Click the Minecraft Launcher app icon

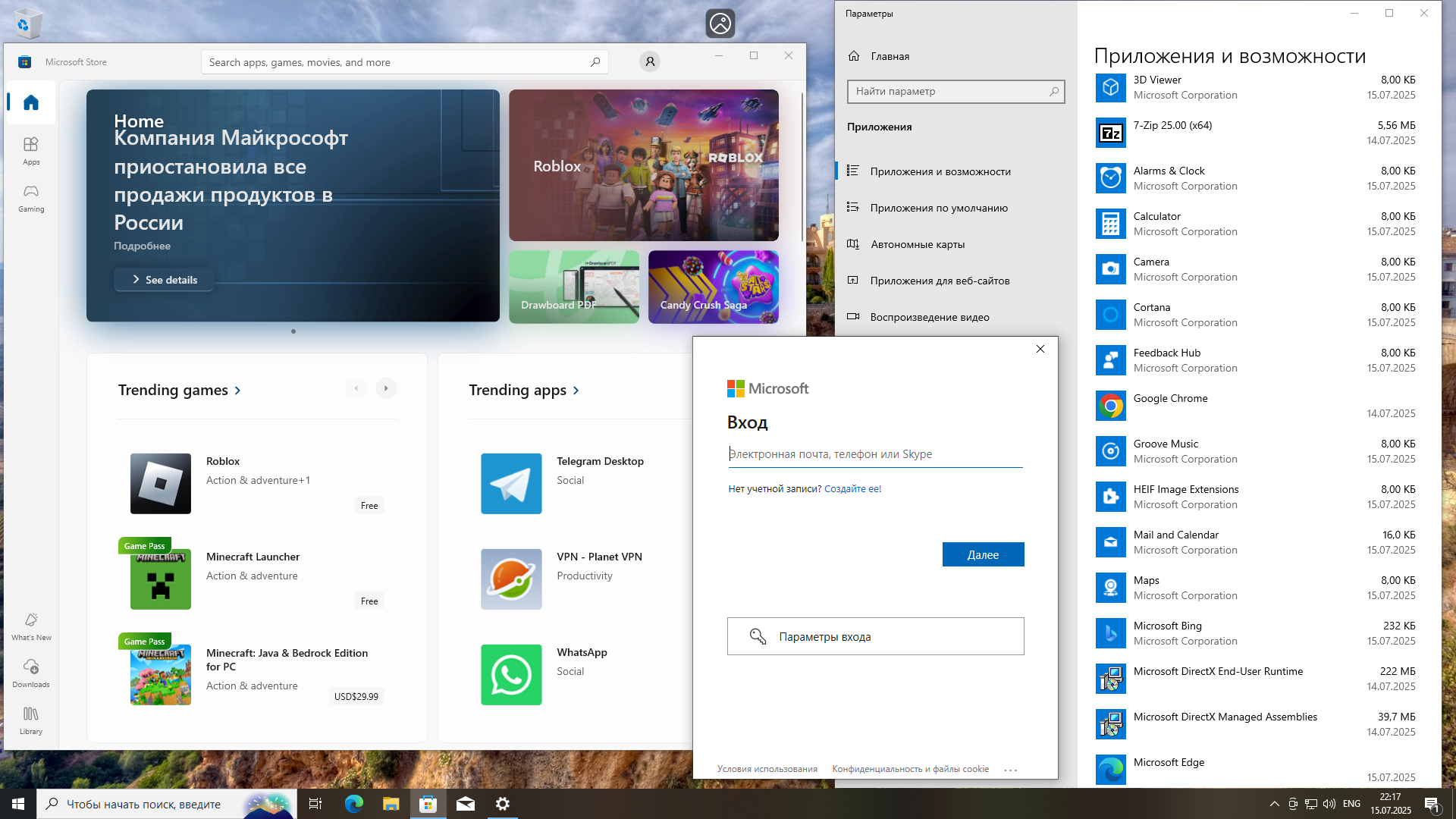tap(161, 579)
